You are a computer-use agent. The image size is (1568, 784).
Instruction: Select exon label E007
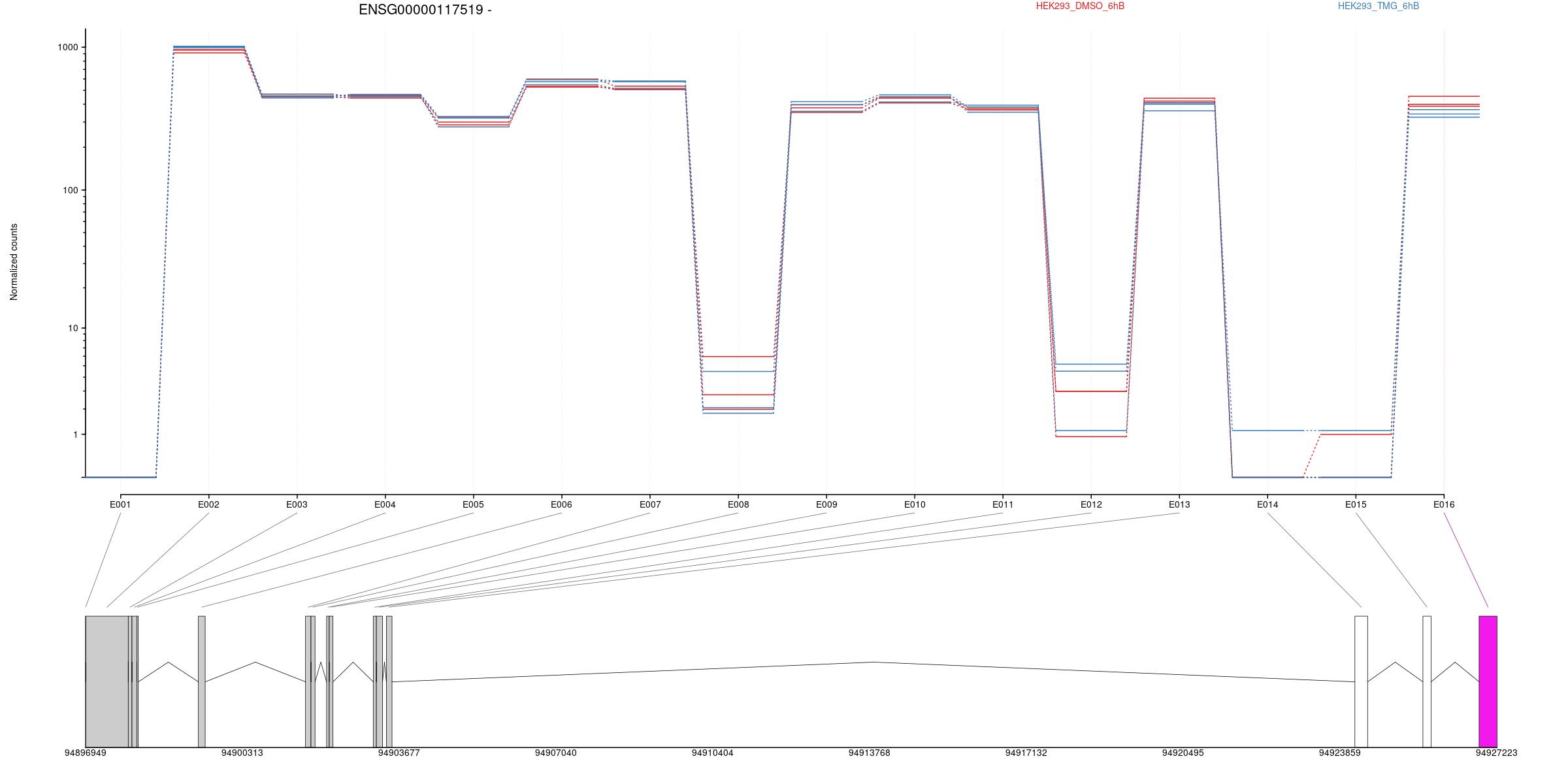pos(650,504)
